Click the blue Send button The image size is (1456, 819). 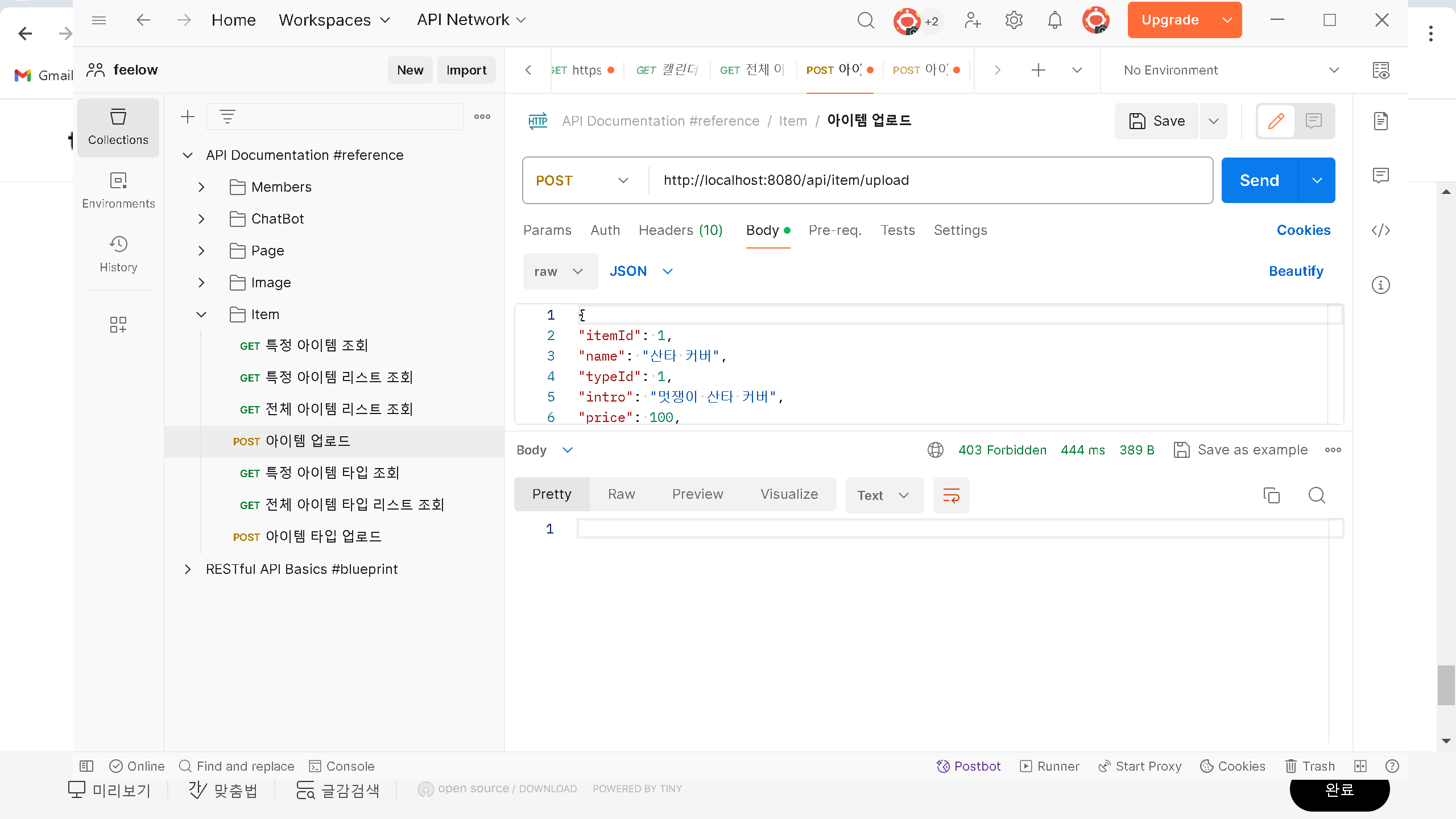tap(1259, 180)
